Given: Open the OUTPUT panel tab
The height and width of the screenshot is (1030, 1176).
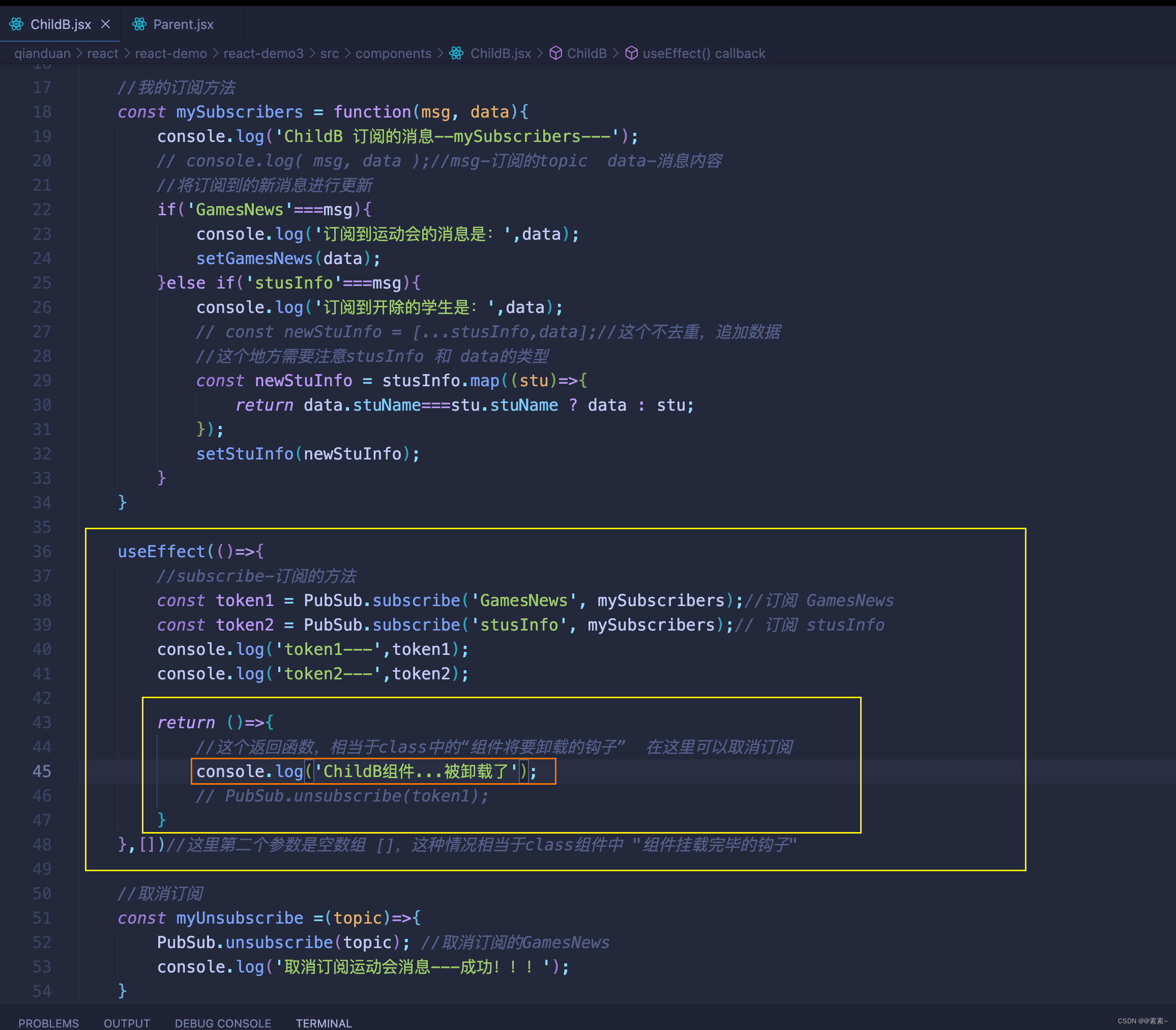Looking at the screenshot, I should click(126, 1022).
